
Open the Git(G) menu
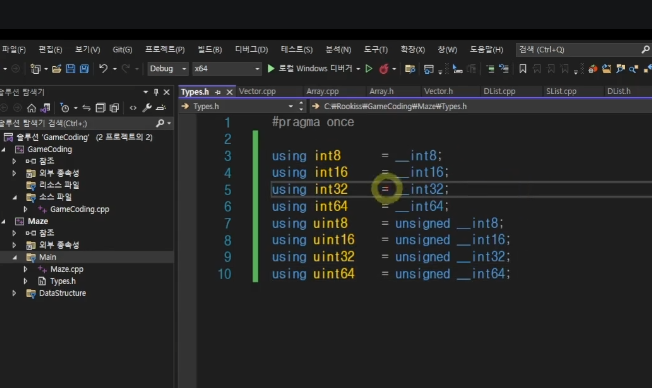122,49
